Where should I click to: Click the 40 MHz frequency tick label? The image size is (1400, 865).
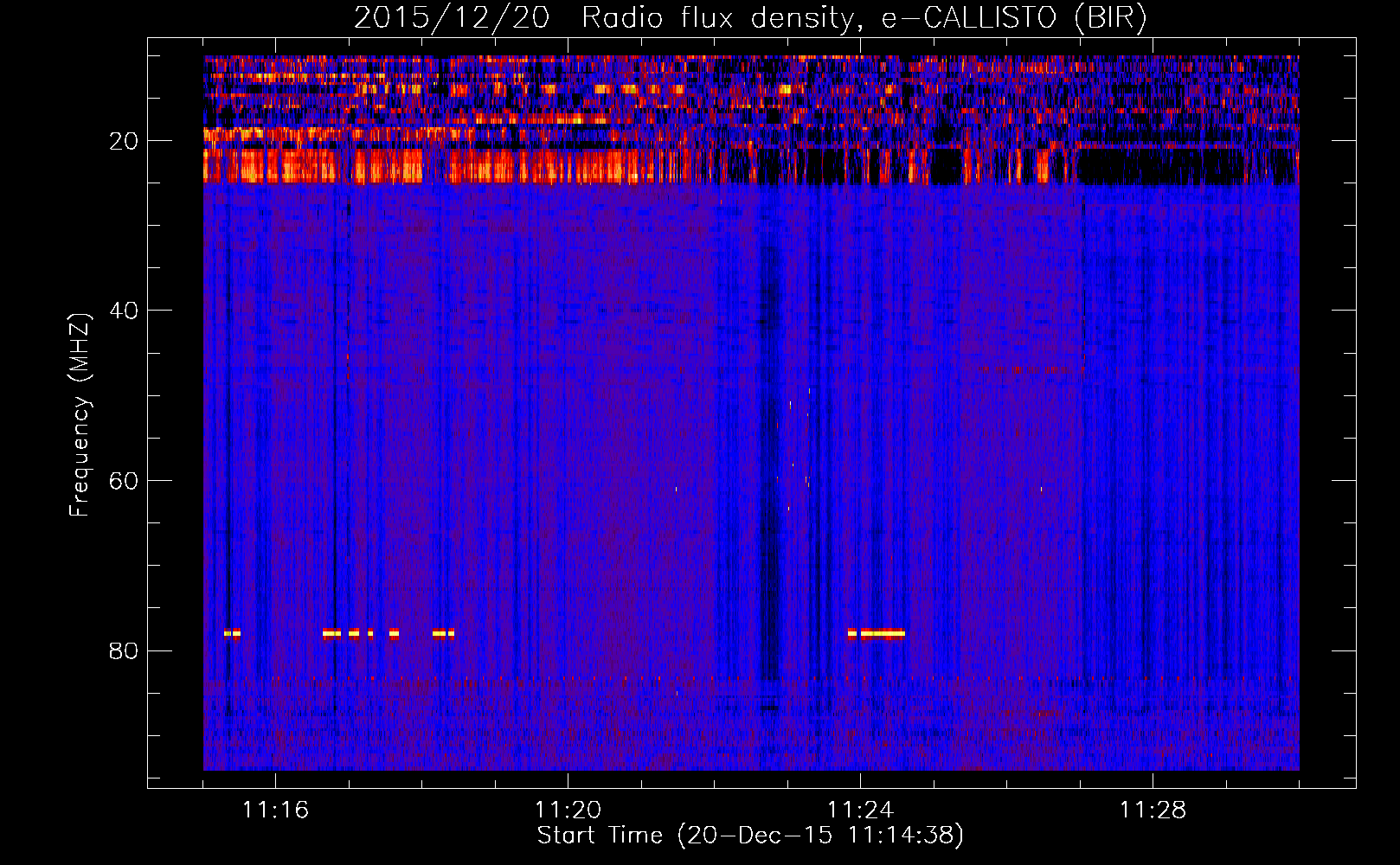[124, 311]
